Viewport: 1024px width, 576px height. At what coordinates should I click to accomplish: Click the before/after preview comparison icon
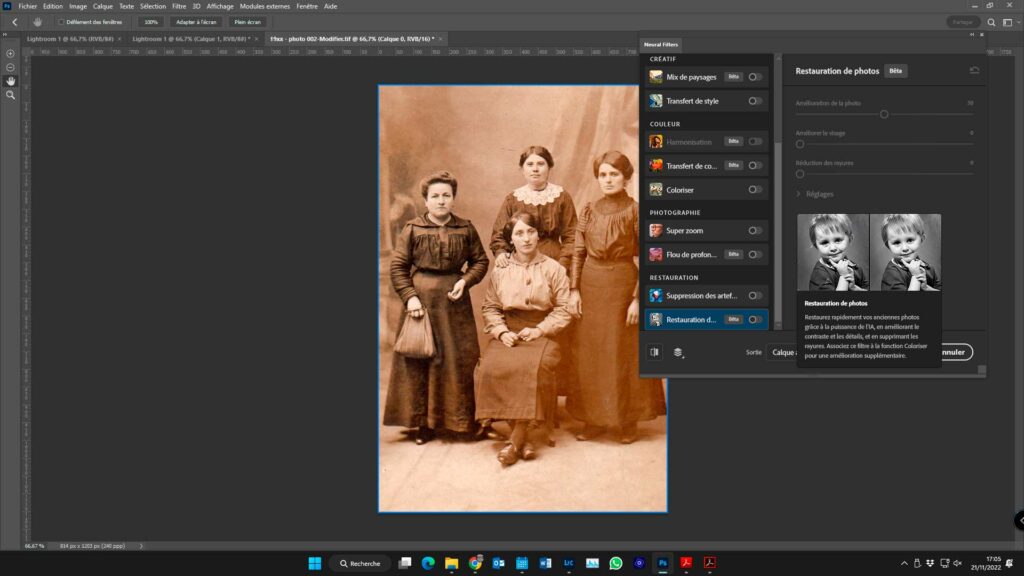click(x=654, y=352)
